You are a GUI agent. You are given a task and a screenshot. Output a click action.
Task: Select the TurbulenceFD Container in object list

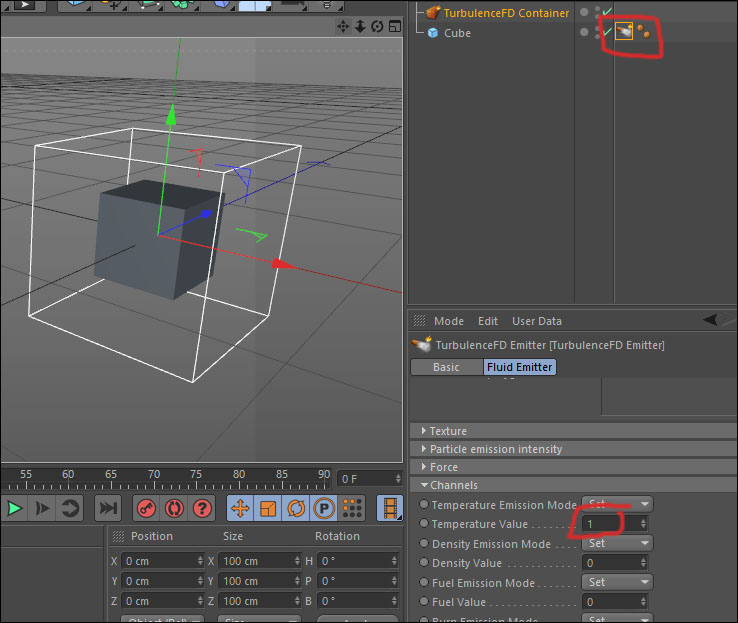[506, 13]
